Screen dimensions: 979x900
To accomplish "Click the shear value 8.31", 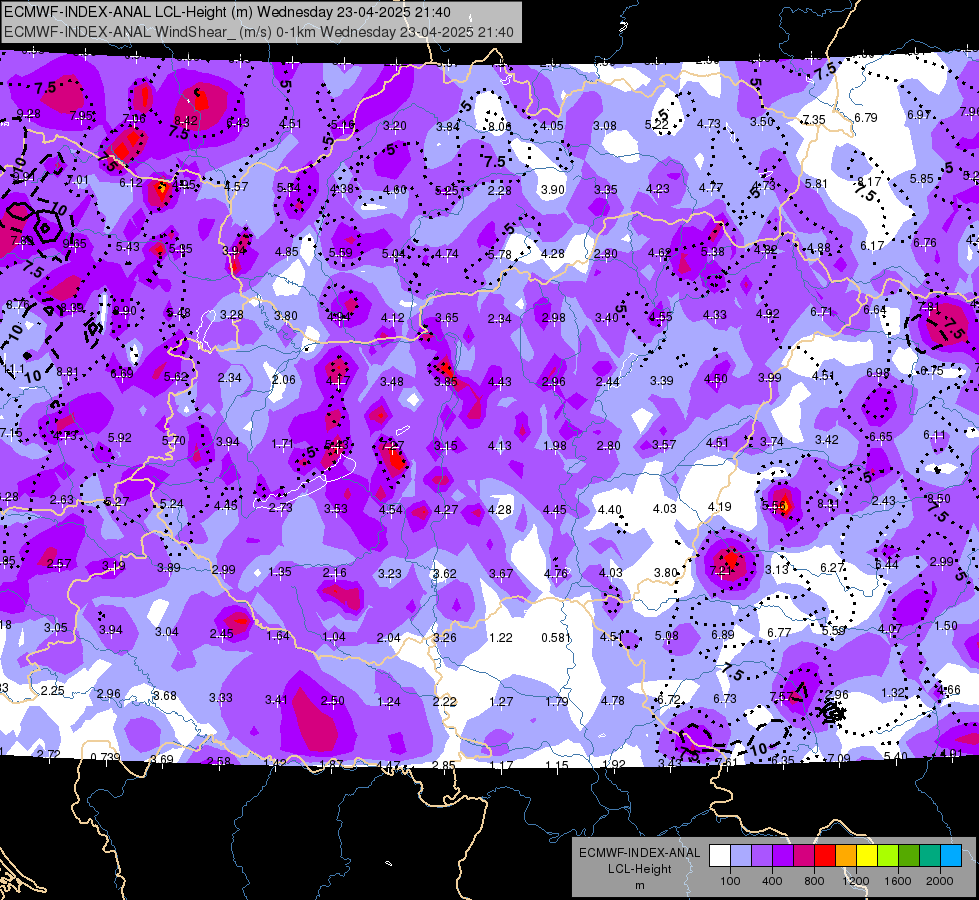I will coord(828,503).
